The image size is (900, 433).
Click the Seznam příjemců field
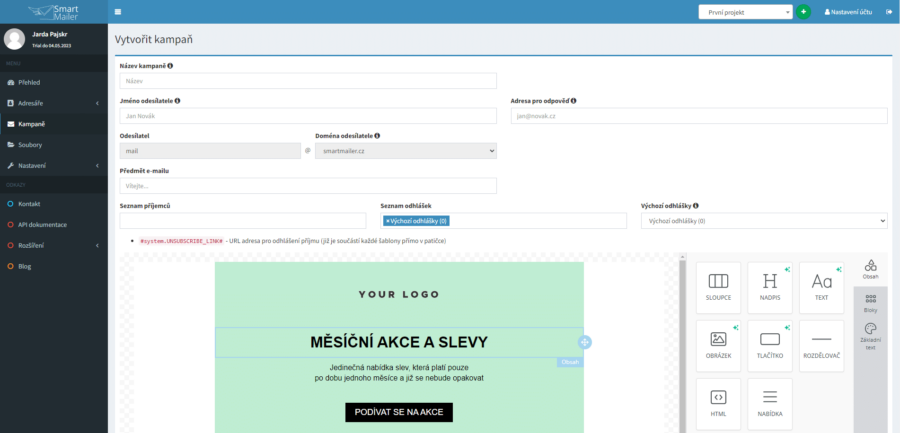tap(243, 221)
